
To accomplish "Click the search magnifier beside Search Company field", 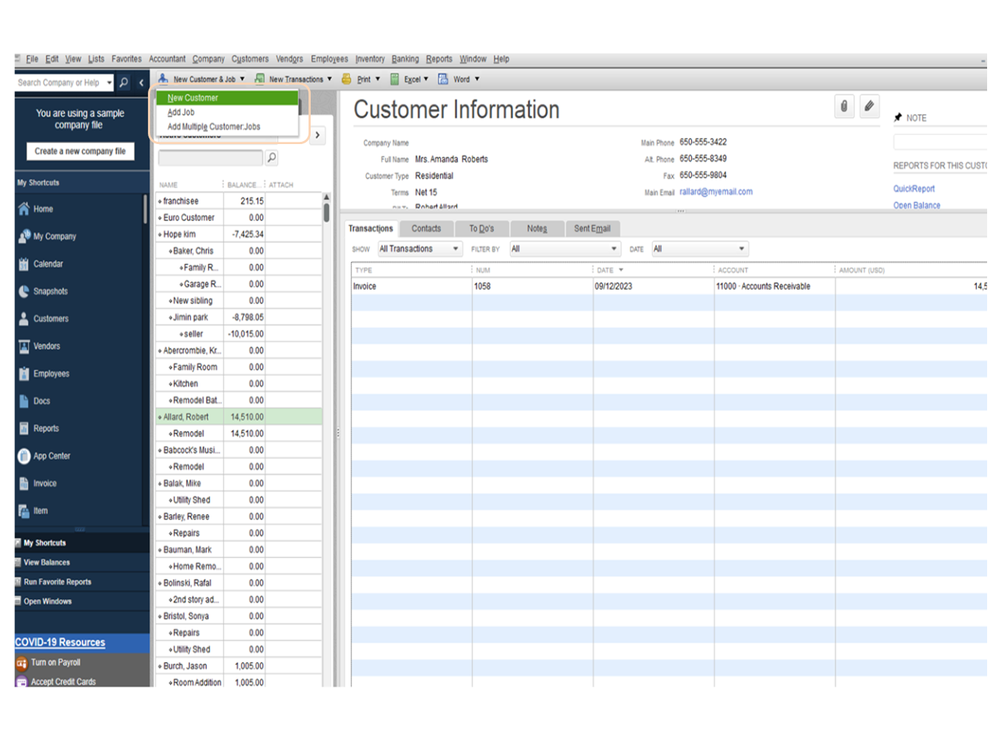I will (124, 82).
